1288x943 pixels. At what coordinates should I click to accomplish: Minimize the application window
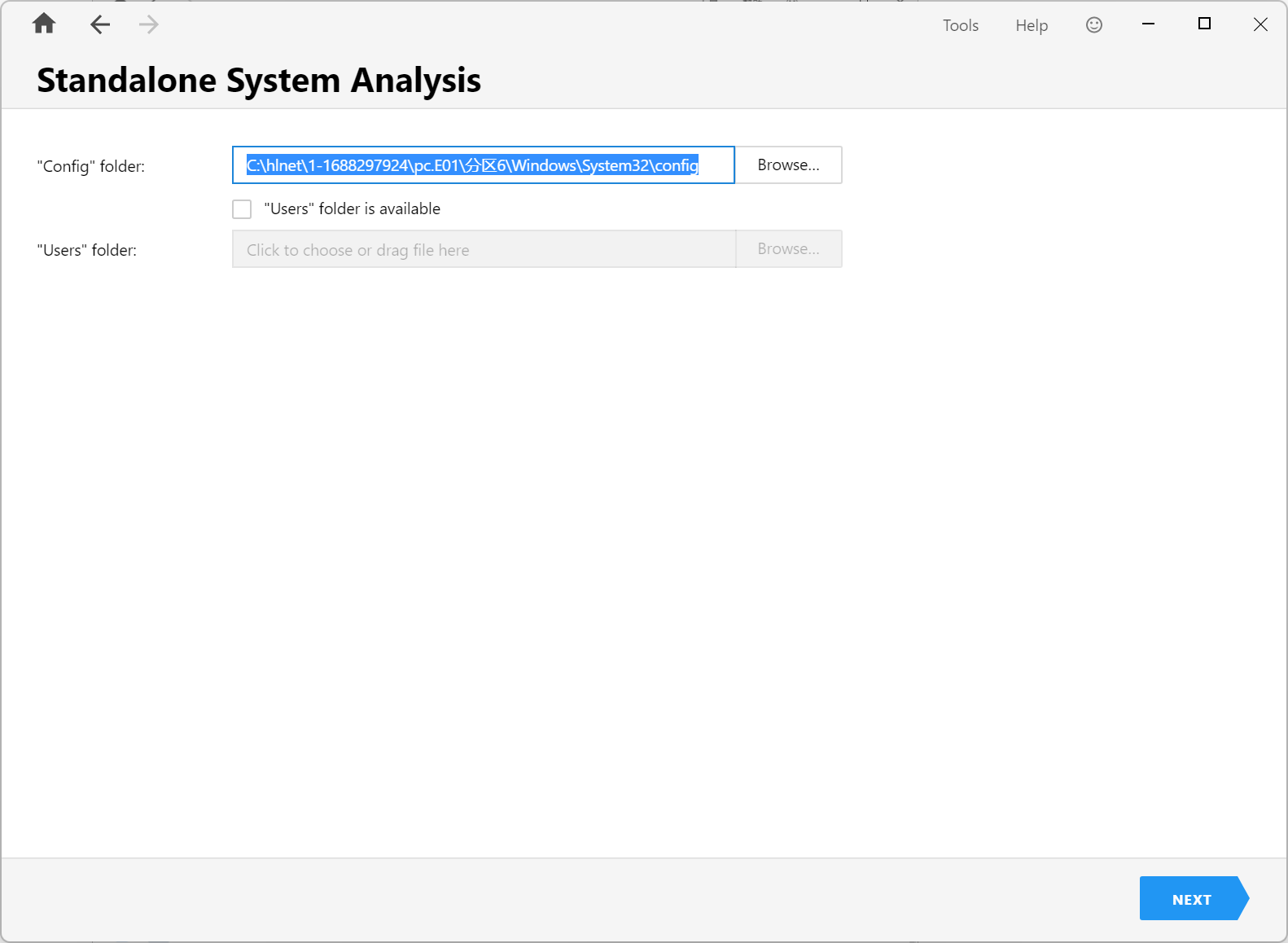point(1148,24)
